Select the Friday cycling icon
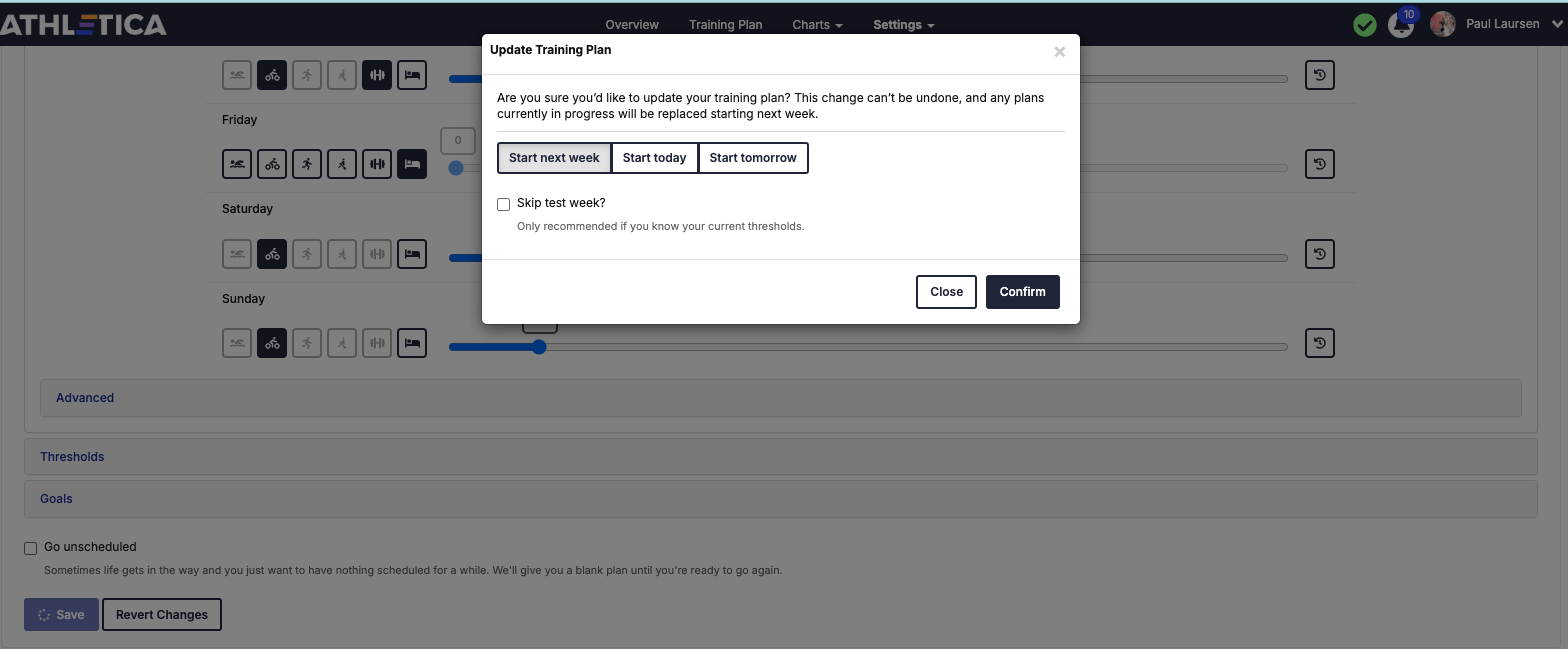The image size is (1568, 649). tap(272, 164)
